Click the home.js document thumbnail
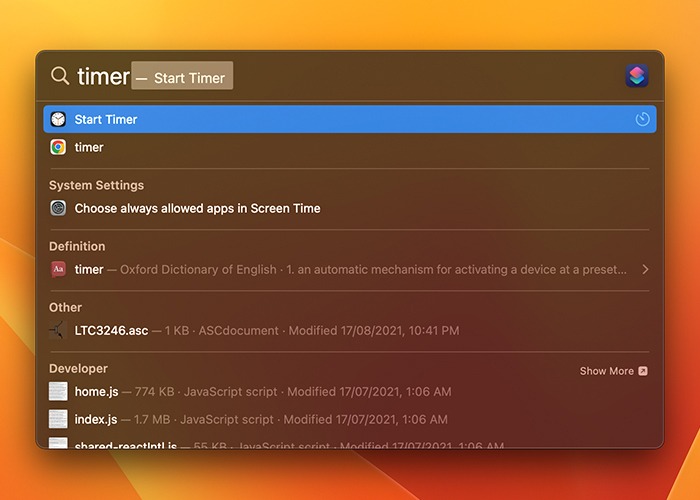This screenshot has height=500, width=700. point(58,392)
